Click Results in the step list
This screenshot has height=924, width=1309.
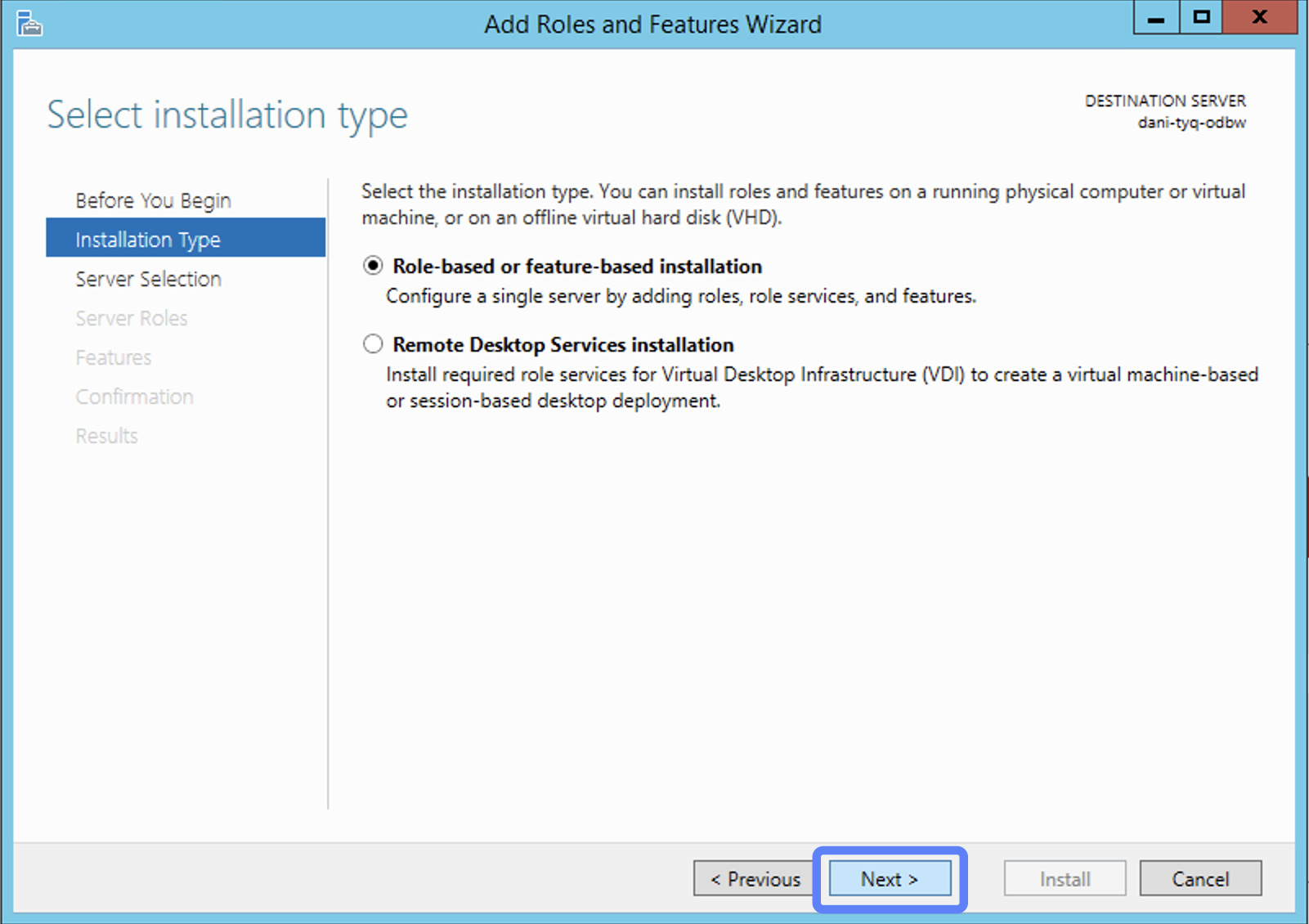107,436
